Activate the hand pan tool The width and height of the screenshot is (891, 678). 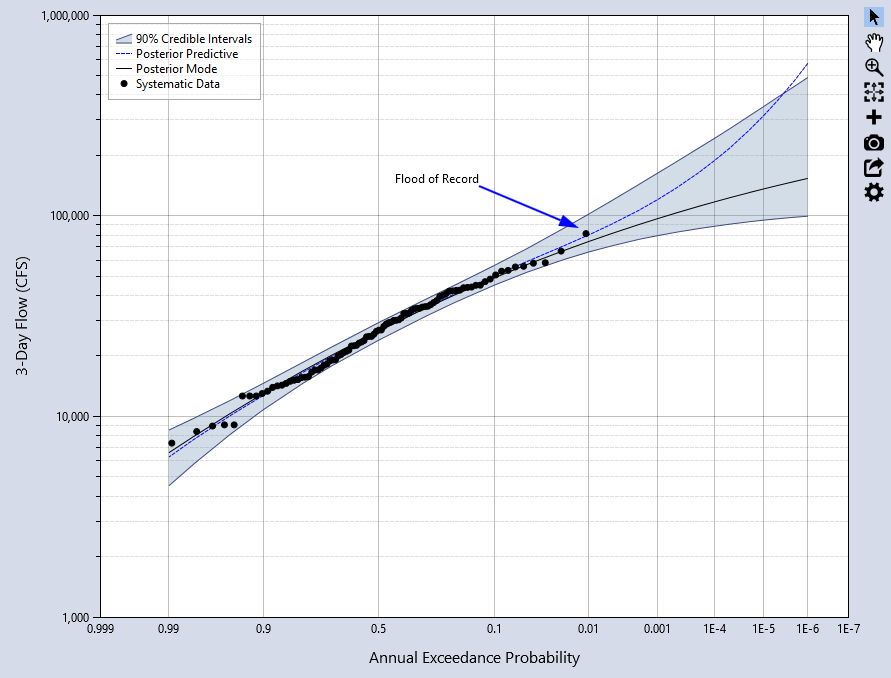(x=873, y=41)
